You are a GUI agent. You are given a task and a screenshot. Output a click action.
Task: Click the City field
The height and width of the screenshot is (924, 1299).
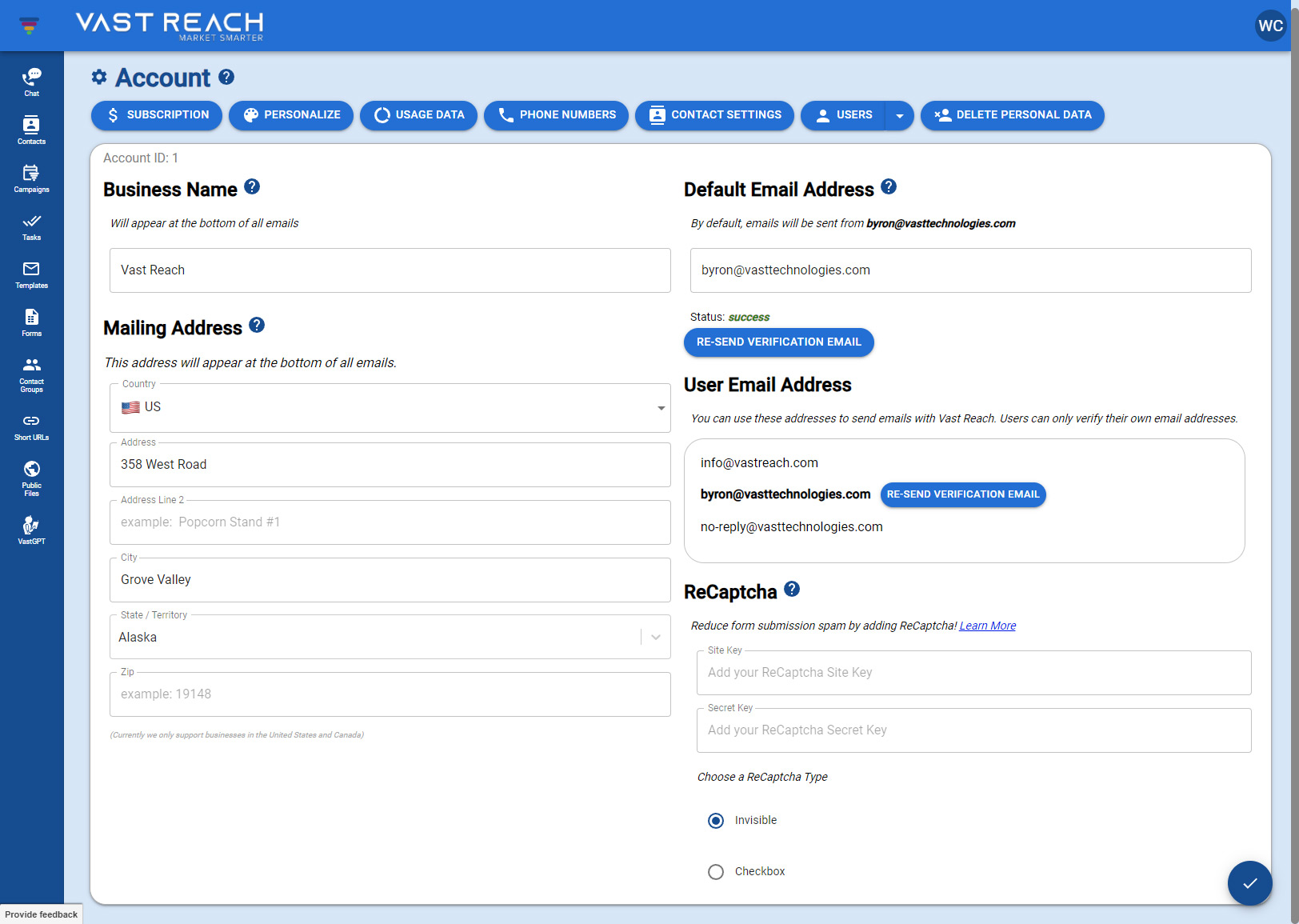tap(390, 580)
